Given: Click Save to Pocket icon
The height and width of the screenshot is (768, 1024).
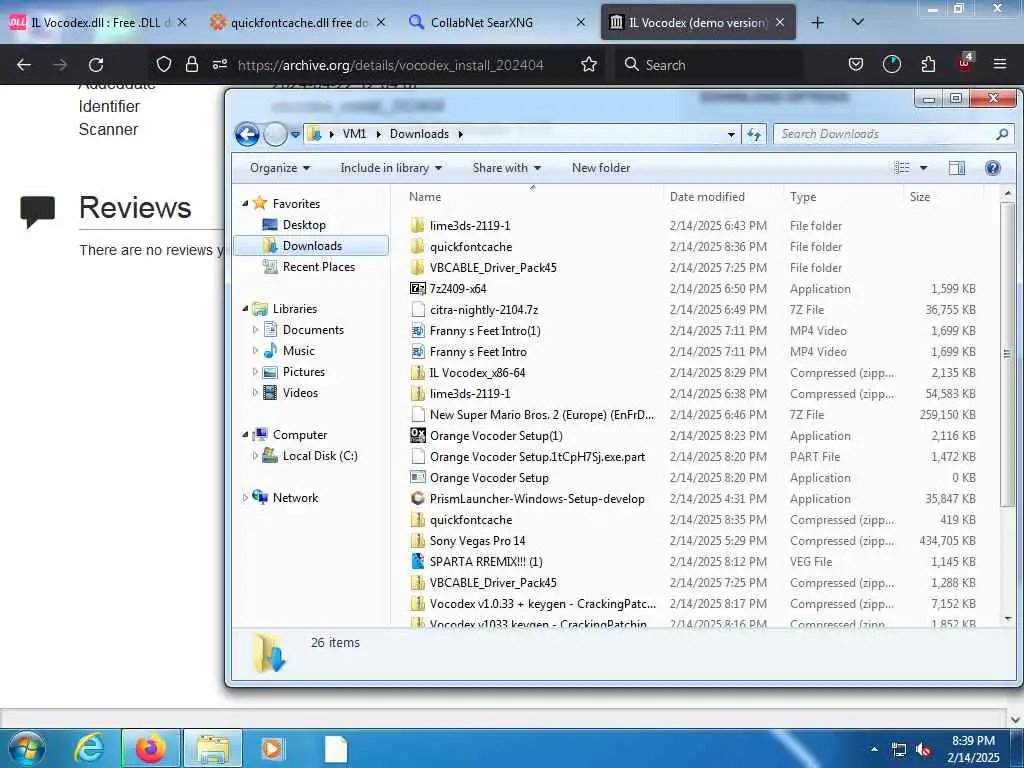Looking at the screenshot, I should tap(856, 65).
